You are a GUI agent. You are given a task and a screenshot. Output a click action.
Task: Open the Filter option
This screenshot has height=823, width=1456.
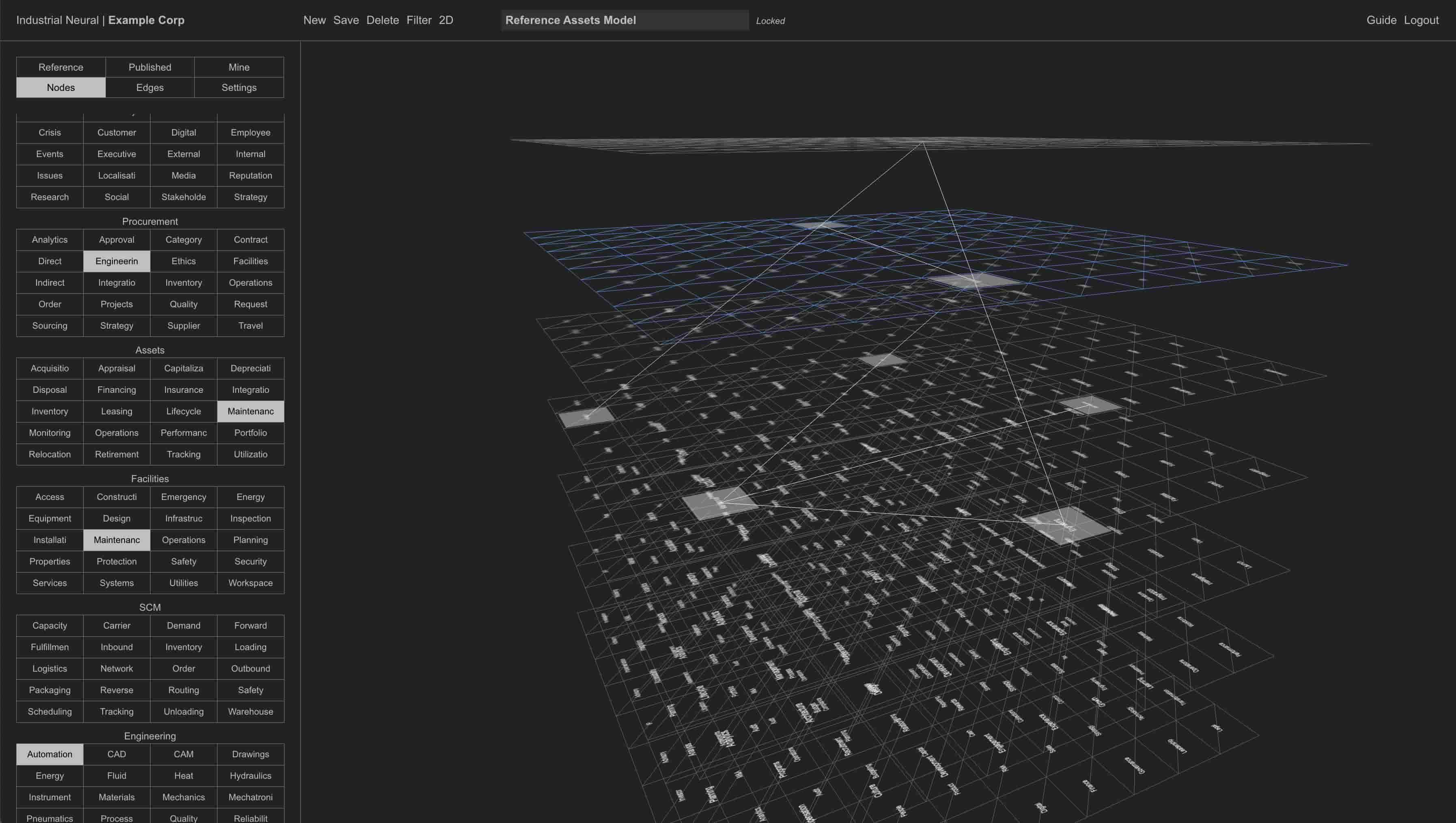click(x=419, y=20)
